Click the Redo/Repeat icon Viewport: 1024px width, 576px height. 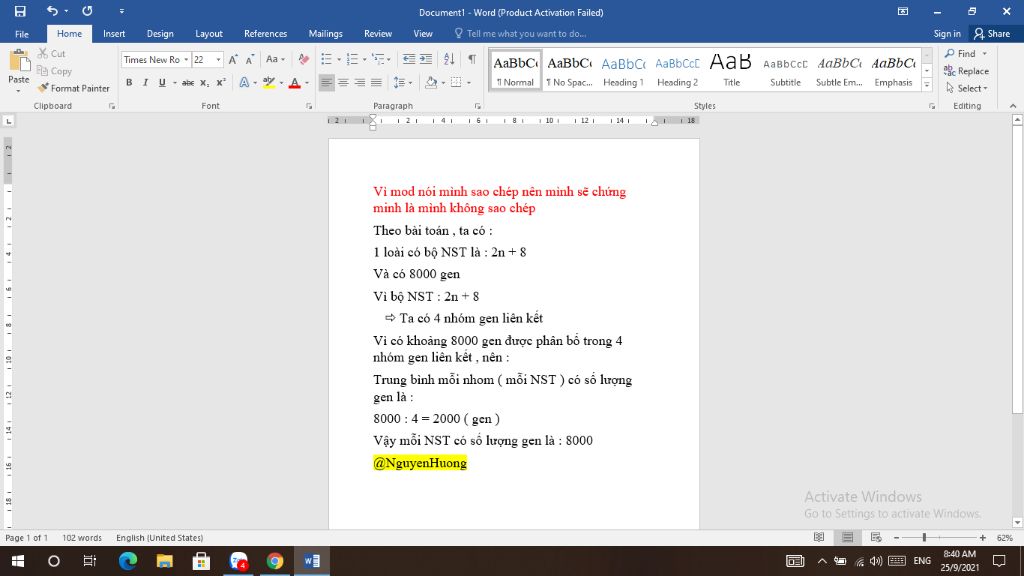[87, 11]
